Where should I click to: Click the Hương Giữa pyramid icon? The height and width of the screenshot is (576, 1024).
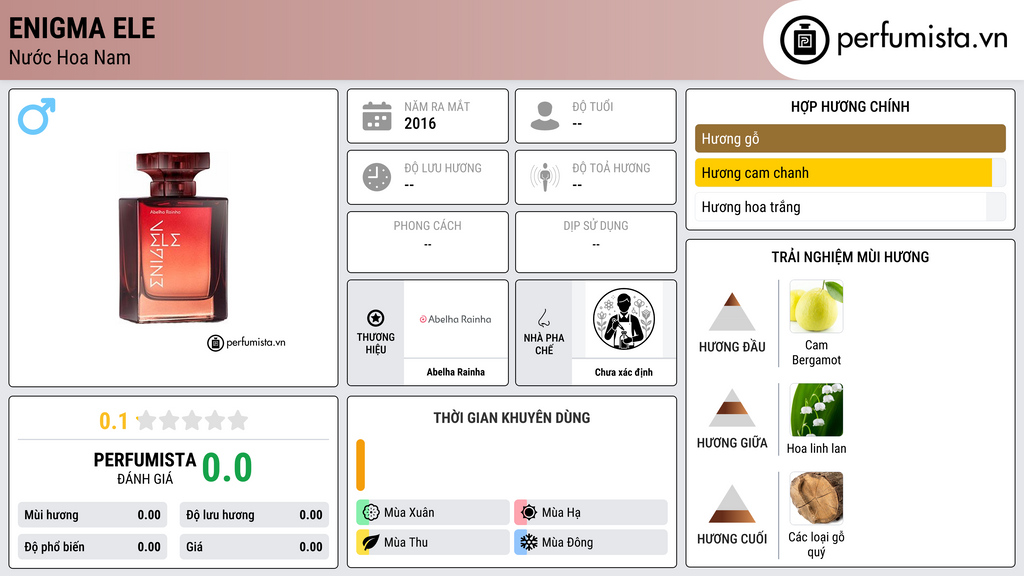(732, 408)
